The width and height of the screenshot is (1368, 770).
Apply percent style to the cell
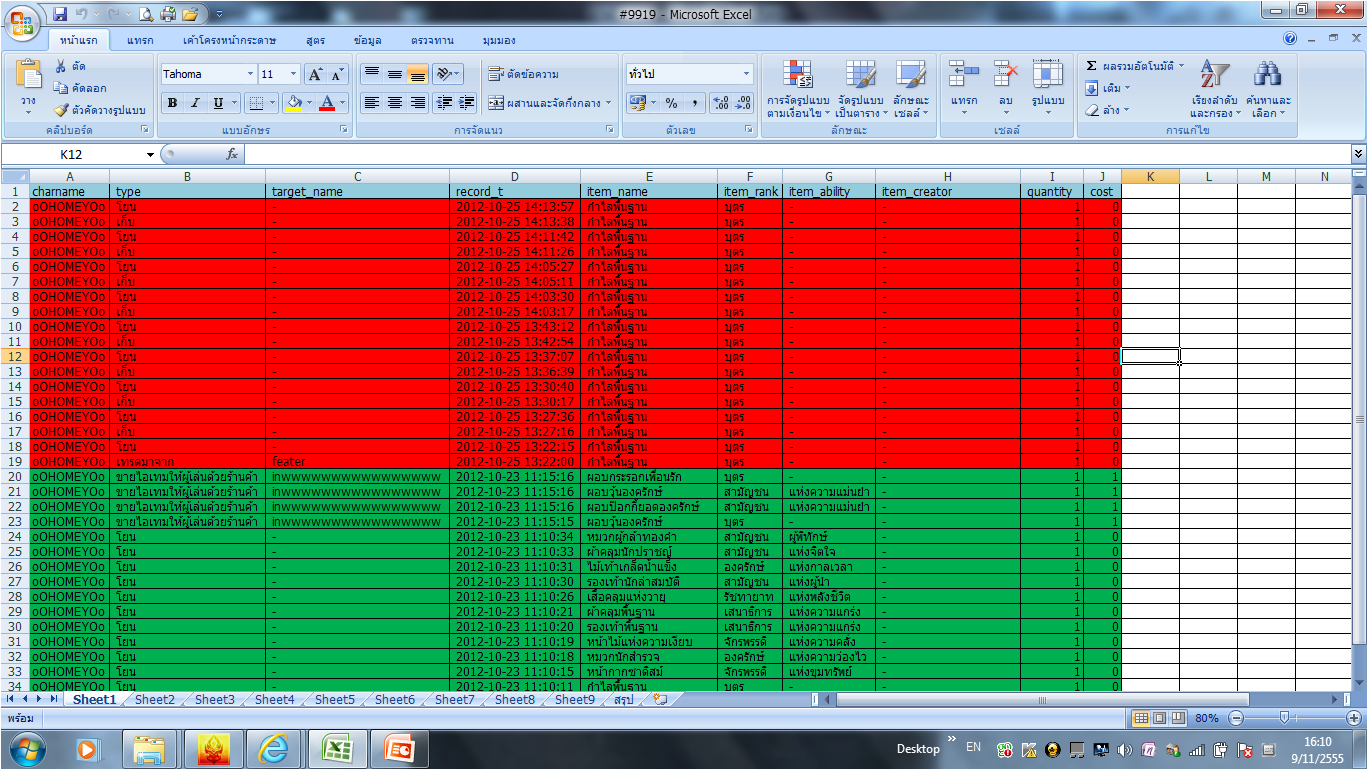click(x=671, y=103)
